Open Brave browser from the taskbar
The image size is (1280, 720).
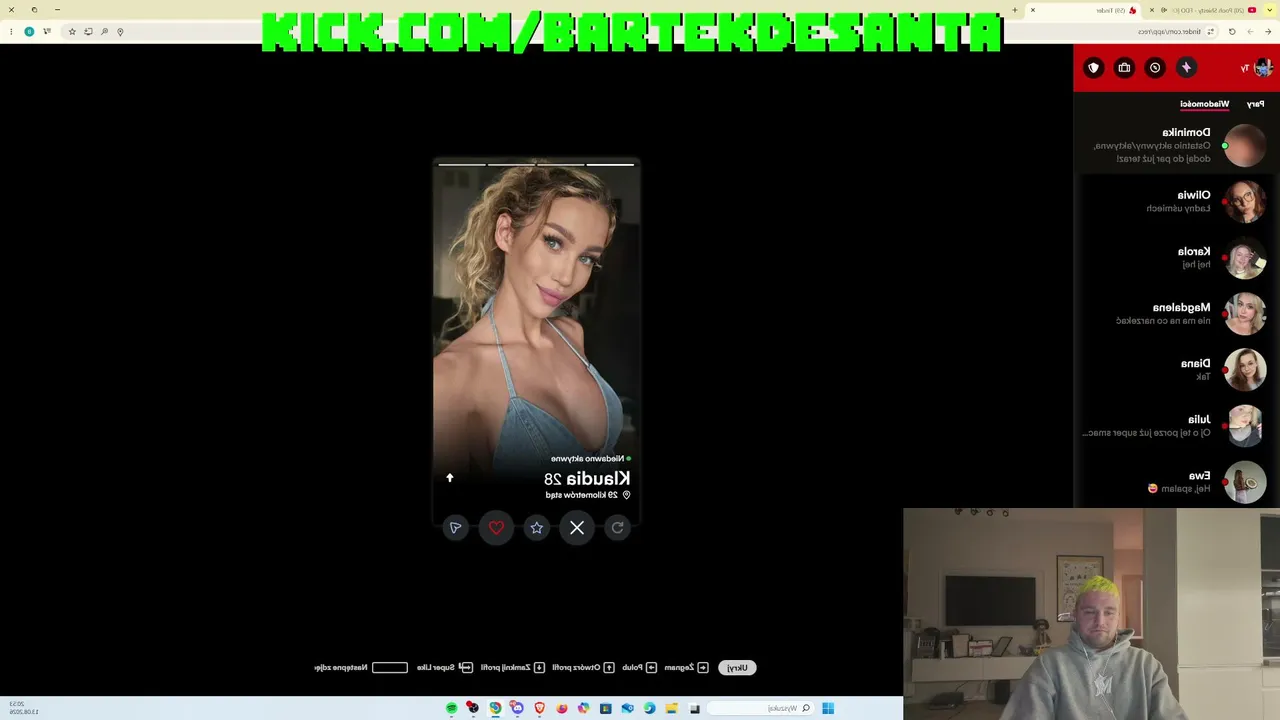pyautogui.click(x=540, y=709)
